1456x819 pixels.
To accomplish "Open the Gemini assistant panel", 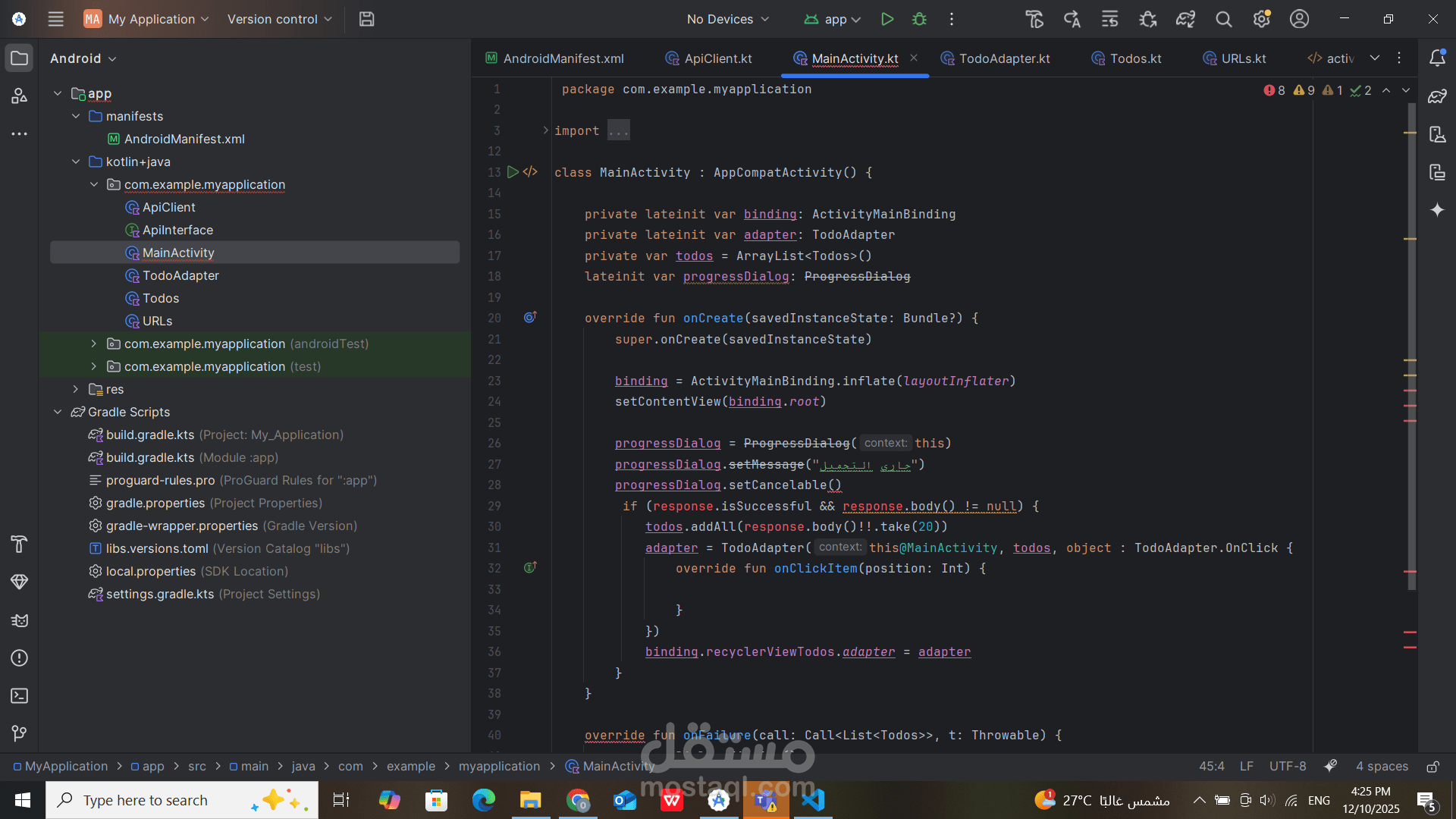I will coord(1437,210).
